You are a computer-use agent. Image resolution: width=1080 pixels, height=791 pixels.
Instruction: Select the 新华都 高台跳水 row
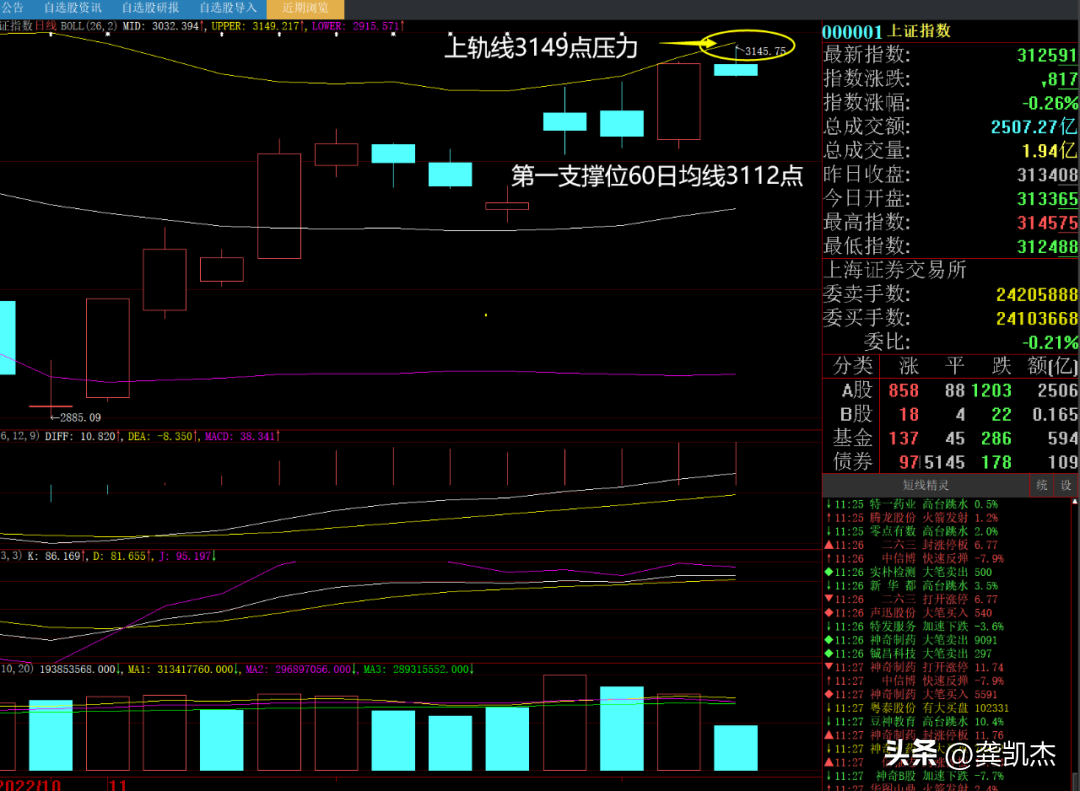946,586
